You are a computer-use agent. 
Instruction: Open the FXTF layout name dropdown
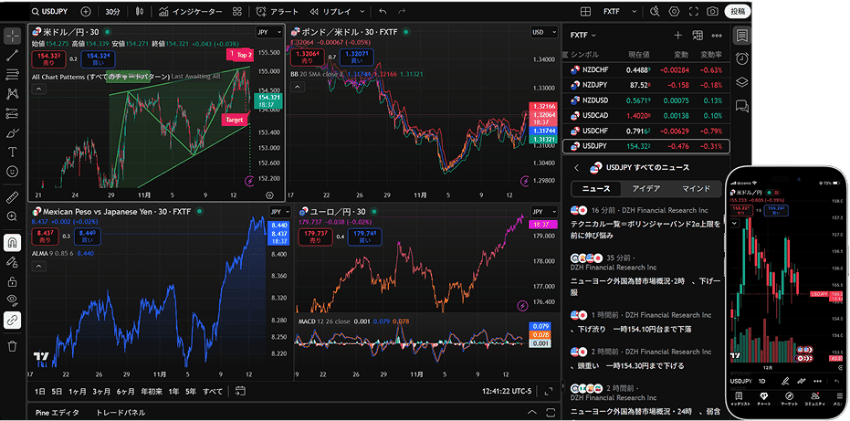(x=618, y=11)
